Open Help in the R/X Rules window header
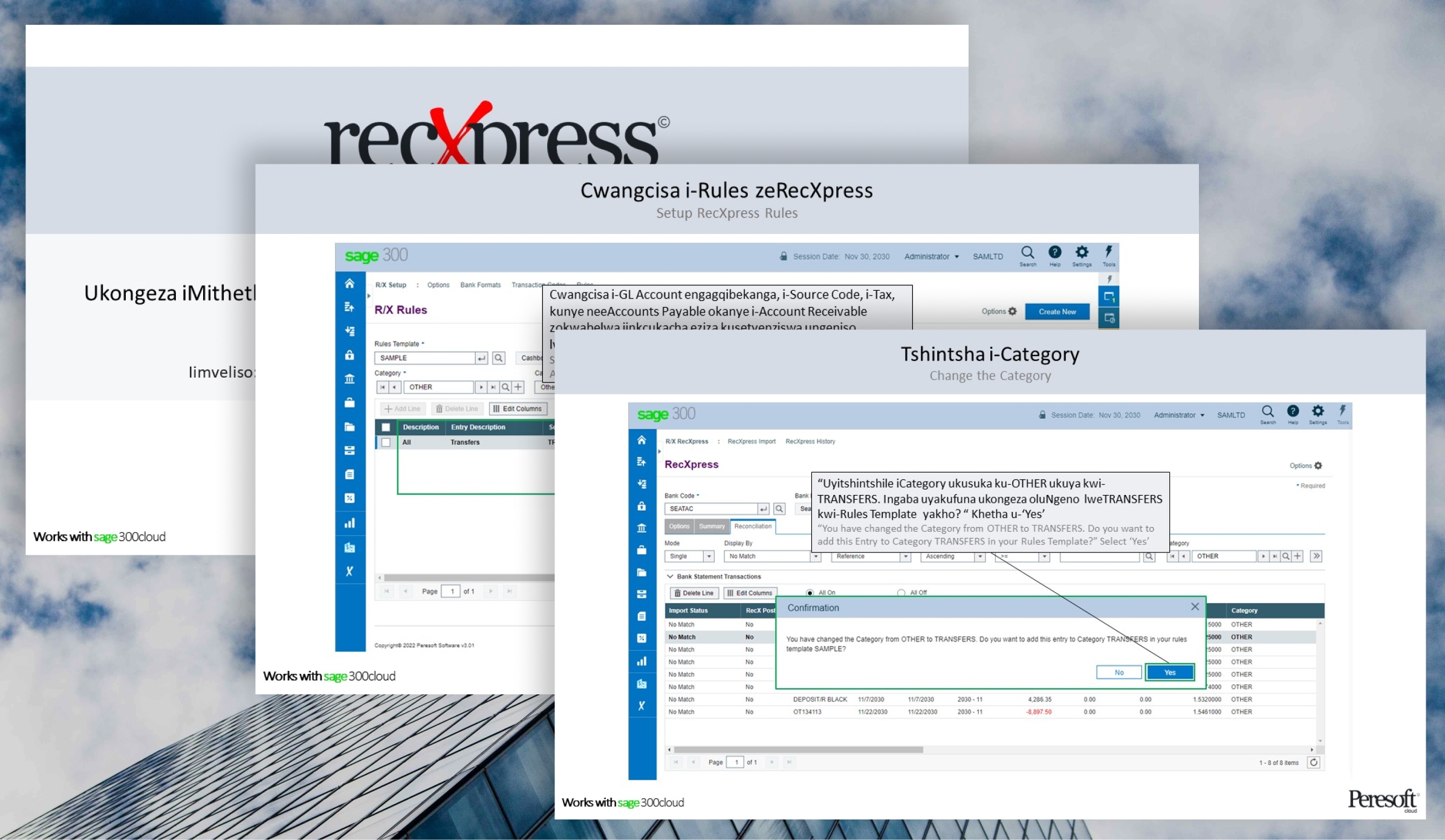This screenshot has width=1445, height=840. pos(1055,256)
